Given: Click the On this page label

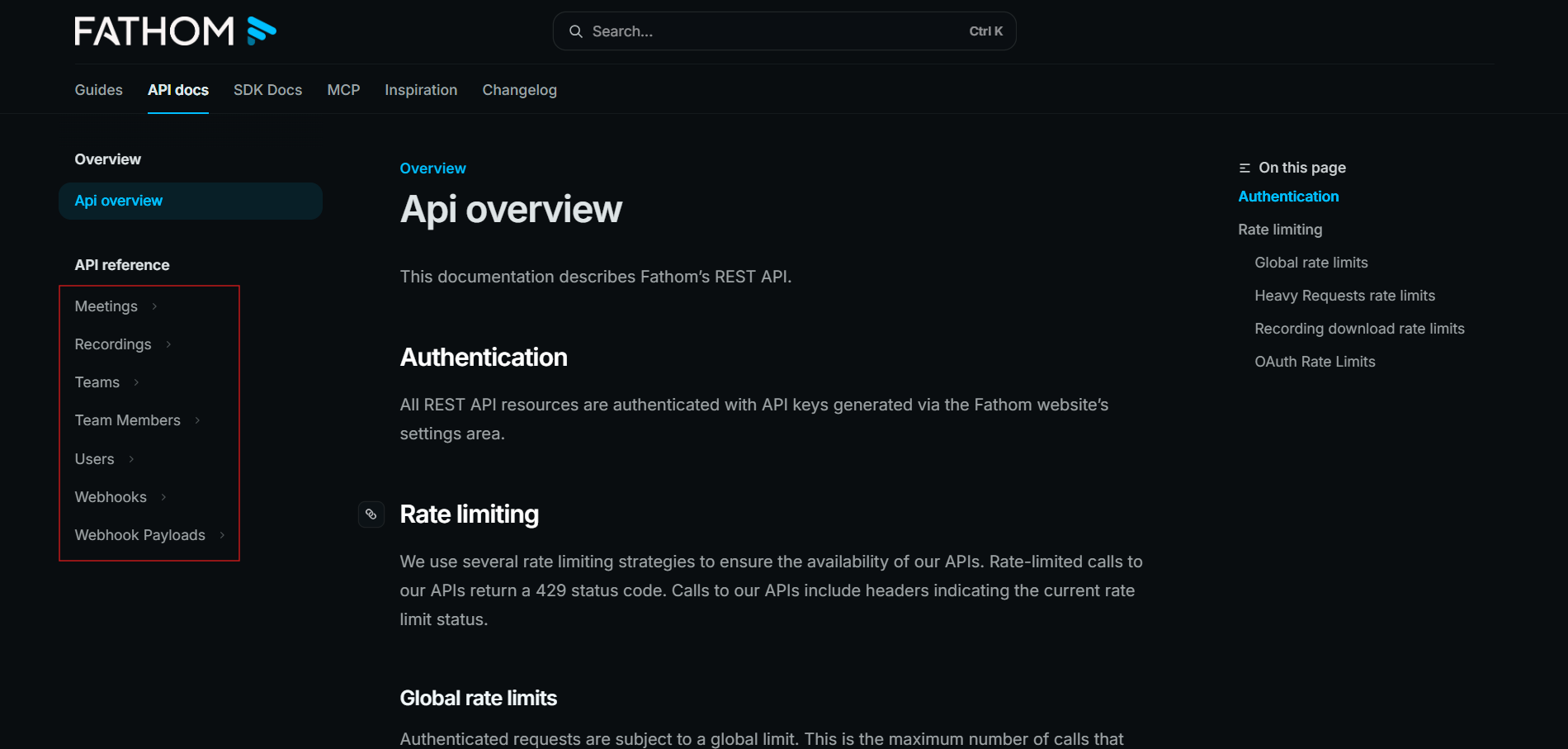Looking at the screenshot, I should (1302, 168).
